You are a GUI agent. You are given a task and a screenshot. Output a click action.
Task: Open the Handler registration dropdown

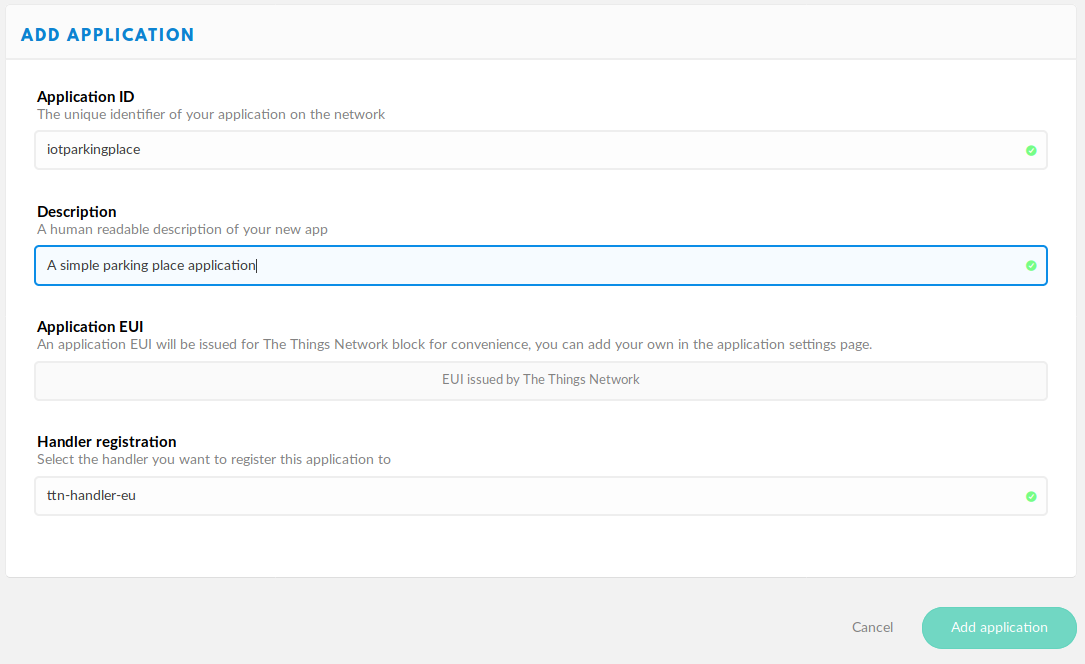pos(540,496)
